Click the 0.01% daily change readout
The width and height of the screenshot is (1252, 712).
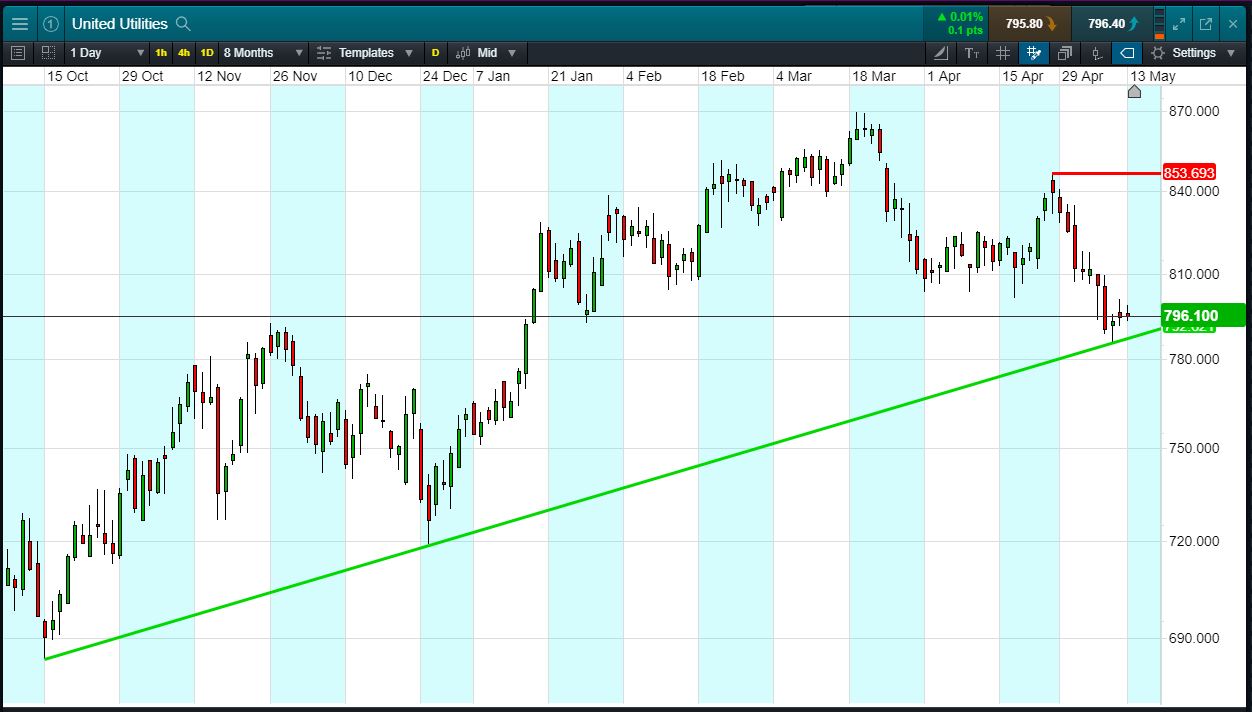coord(960,17)
